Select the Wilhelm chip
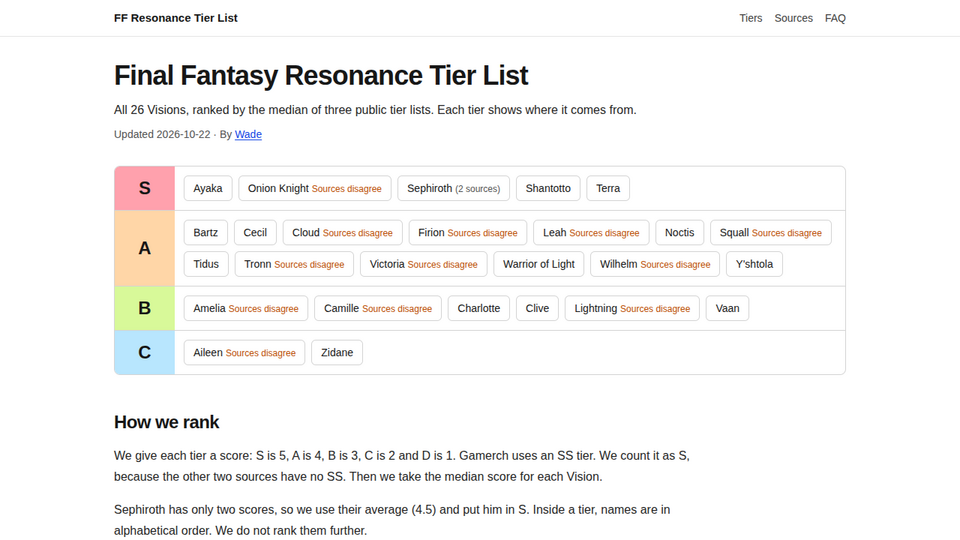 coord(655,264)
